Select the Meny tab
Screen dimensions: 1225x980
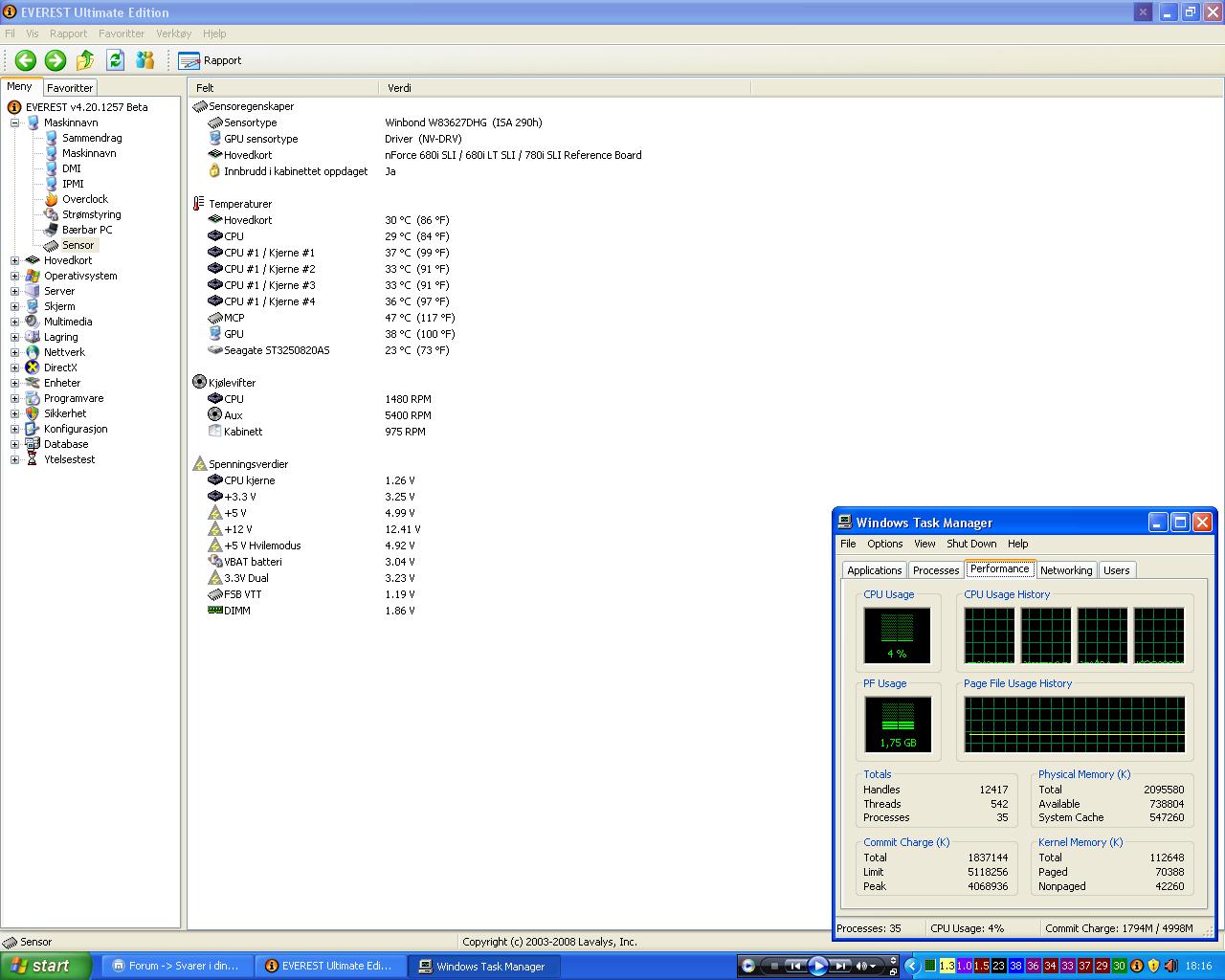[x=20, y=86]
